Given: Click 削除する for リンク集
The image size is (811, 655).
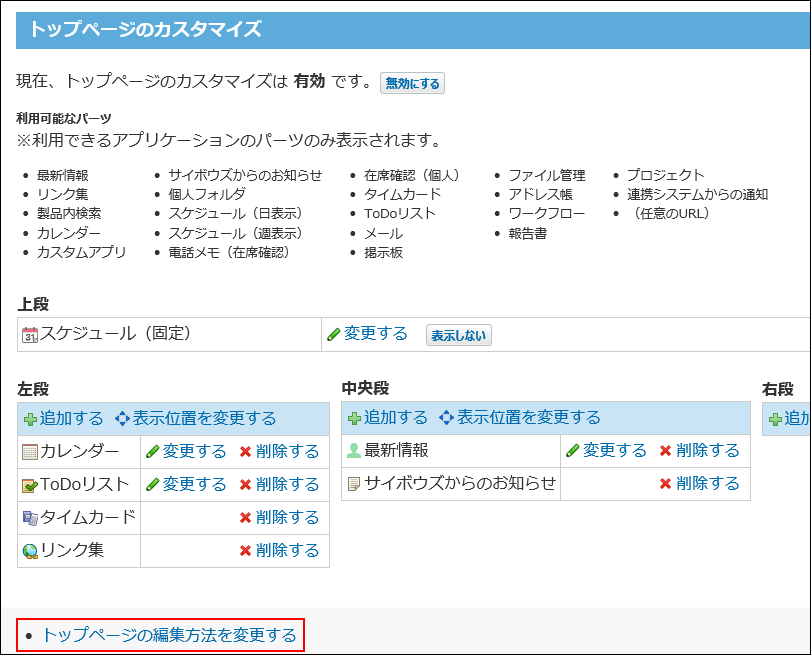Looking at the screenshot, I should [288, 550].
